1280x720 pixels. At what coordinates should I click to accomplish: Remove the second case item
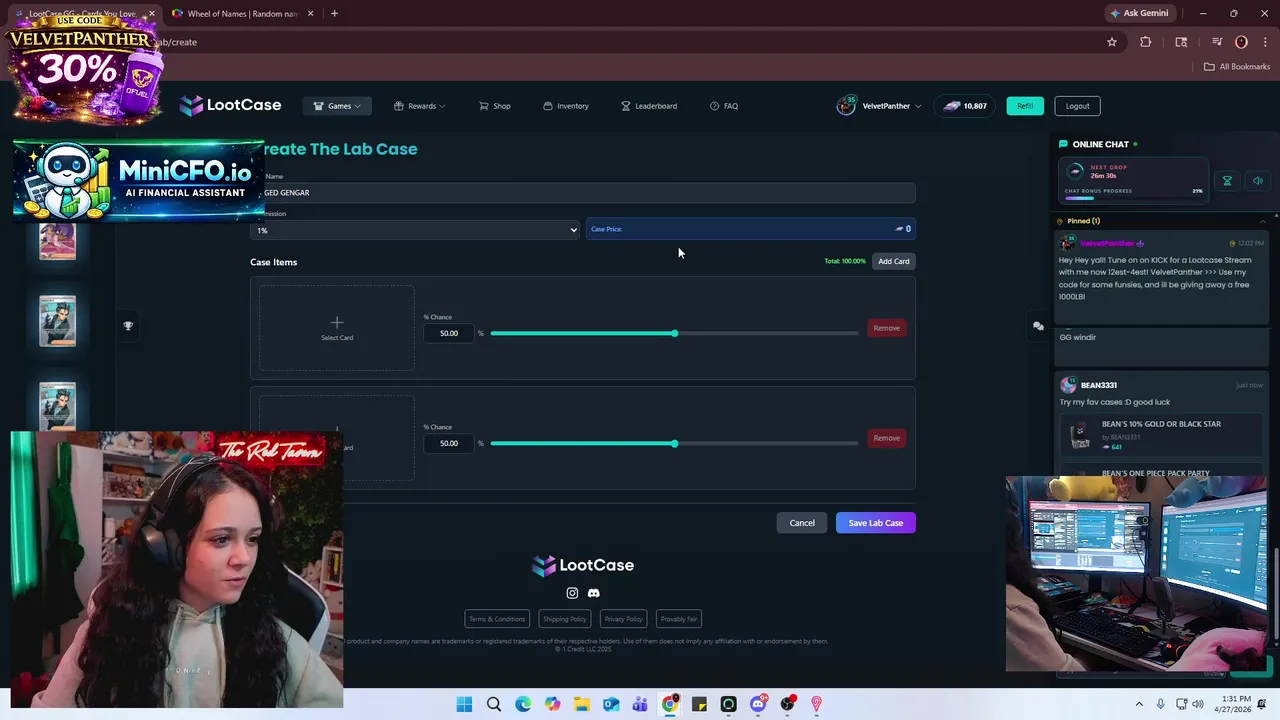[886, 438]
